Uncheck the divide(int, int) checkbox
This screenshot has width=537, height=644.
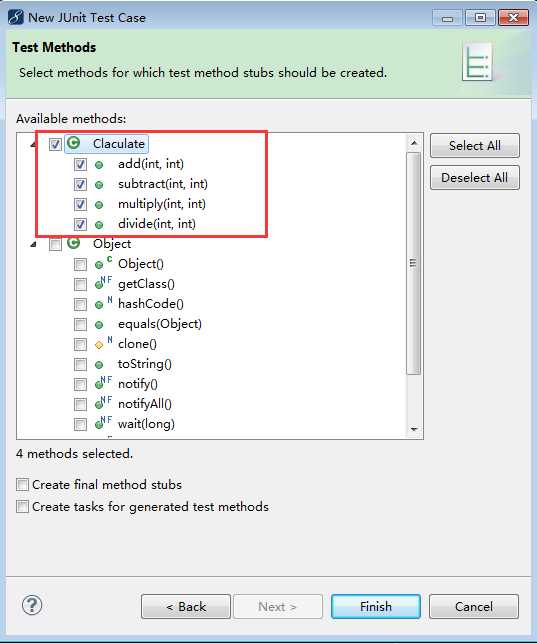[x=80, y=224]
